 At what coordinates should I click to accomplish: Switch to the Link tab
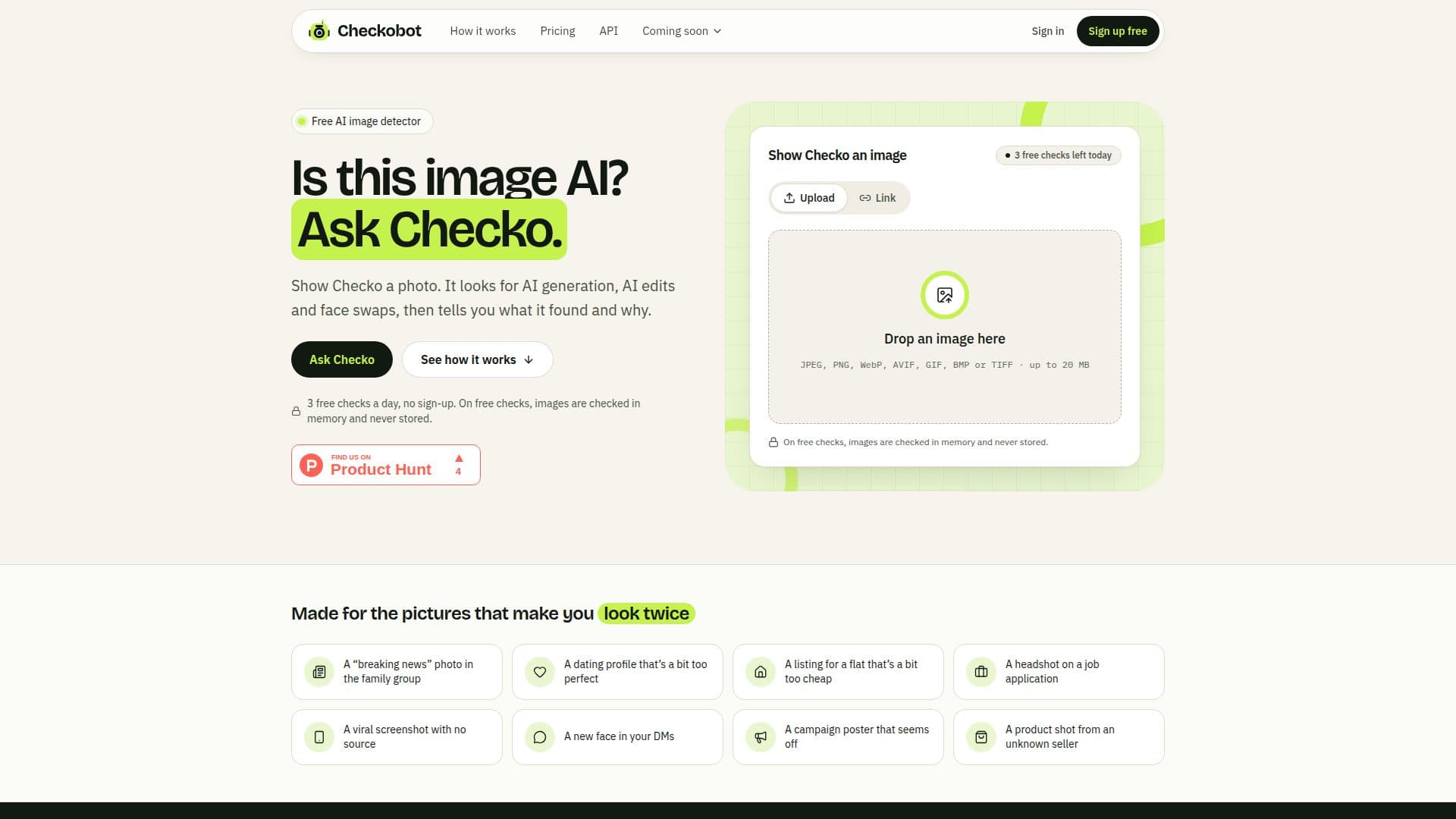pyautogui.click(x=877, y=198)
